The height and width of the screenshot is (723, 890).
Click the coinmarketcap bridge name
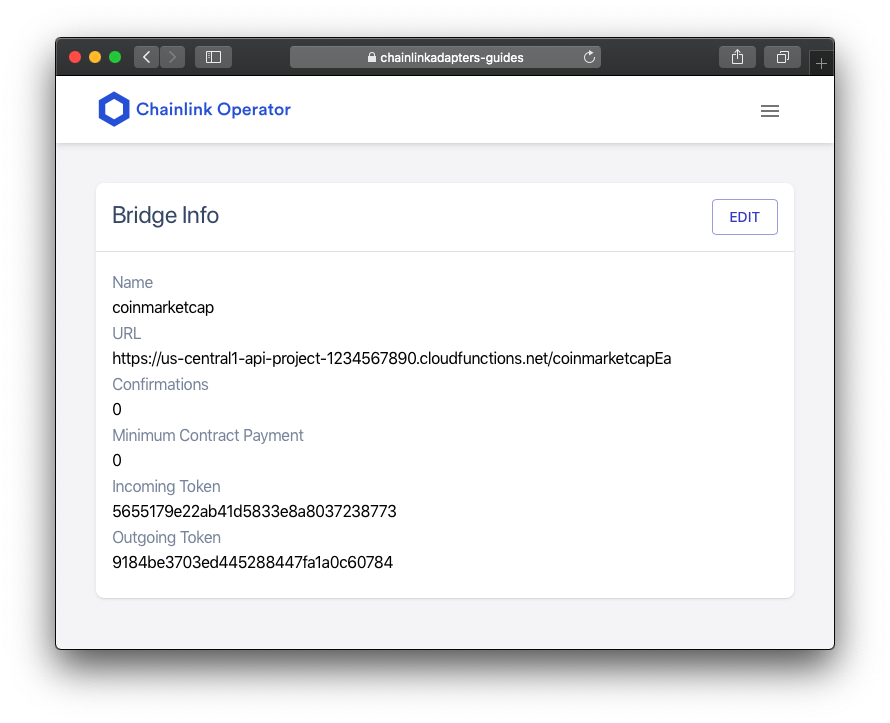(163, 308)
